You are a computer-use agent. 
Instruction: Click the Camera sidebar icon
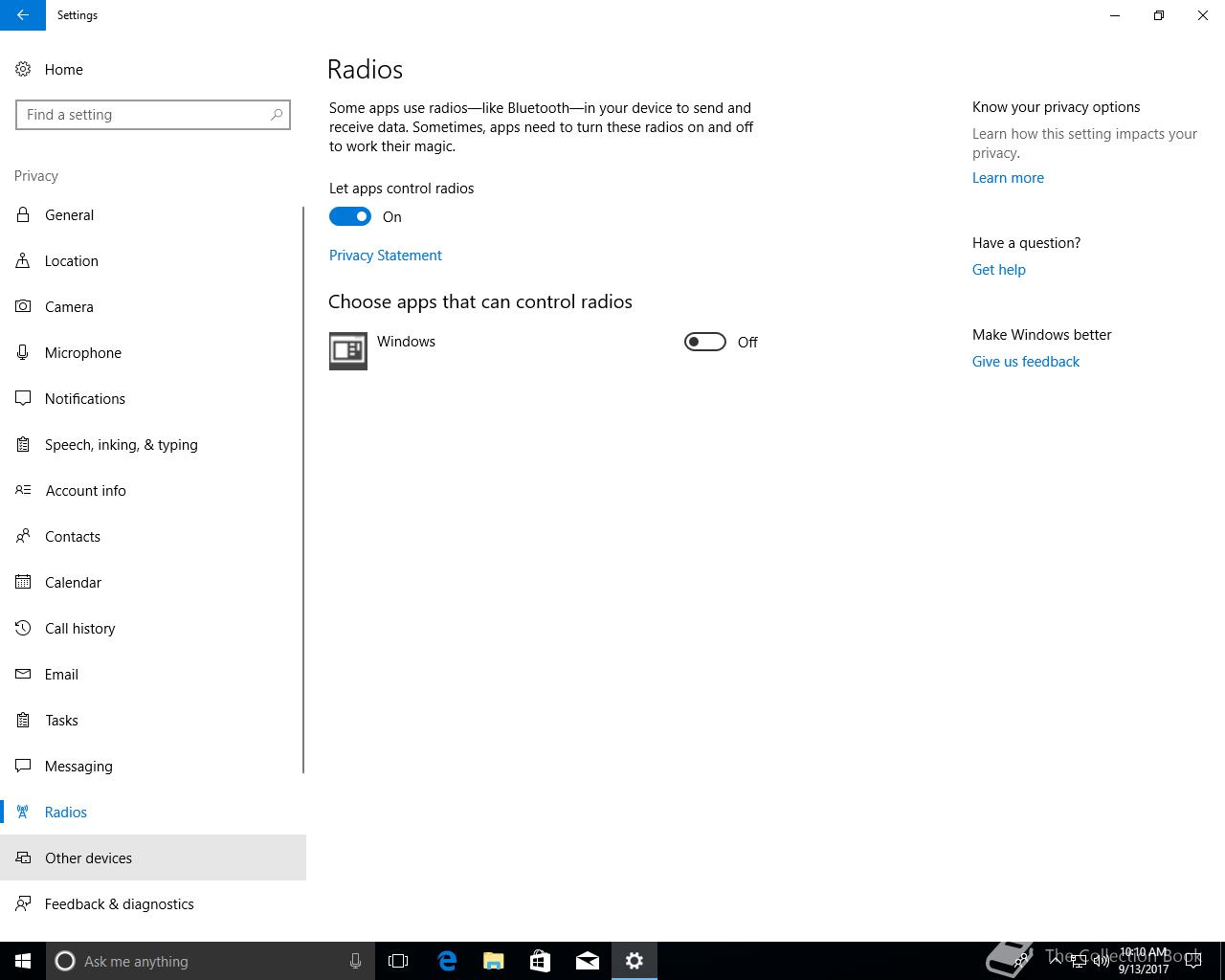(x=23, y=306)
